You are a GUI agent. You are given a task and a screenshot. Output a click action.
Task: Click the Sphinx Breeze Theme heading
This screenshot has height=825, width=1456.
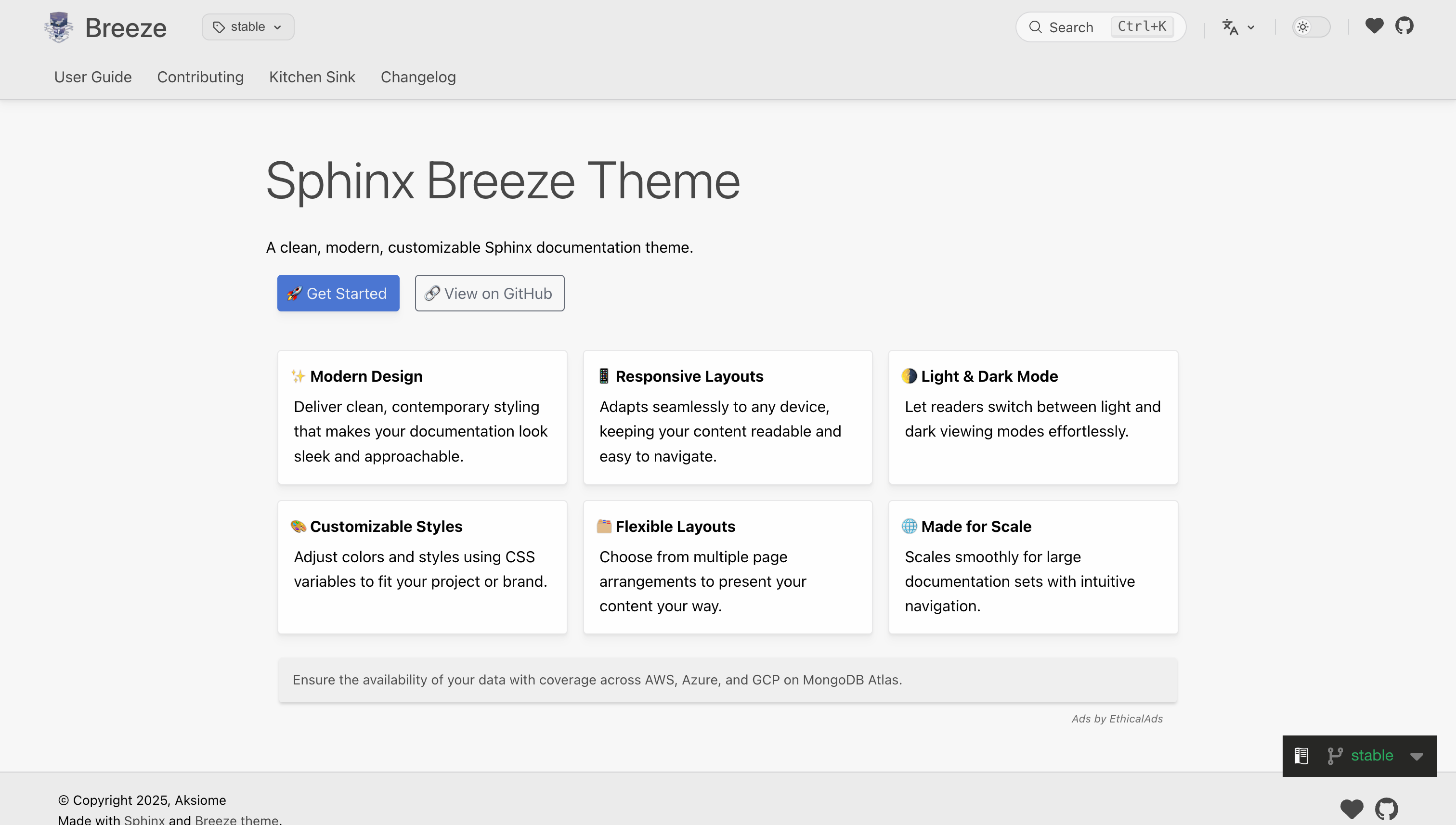(x=503, y=181)
